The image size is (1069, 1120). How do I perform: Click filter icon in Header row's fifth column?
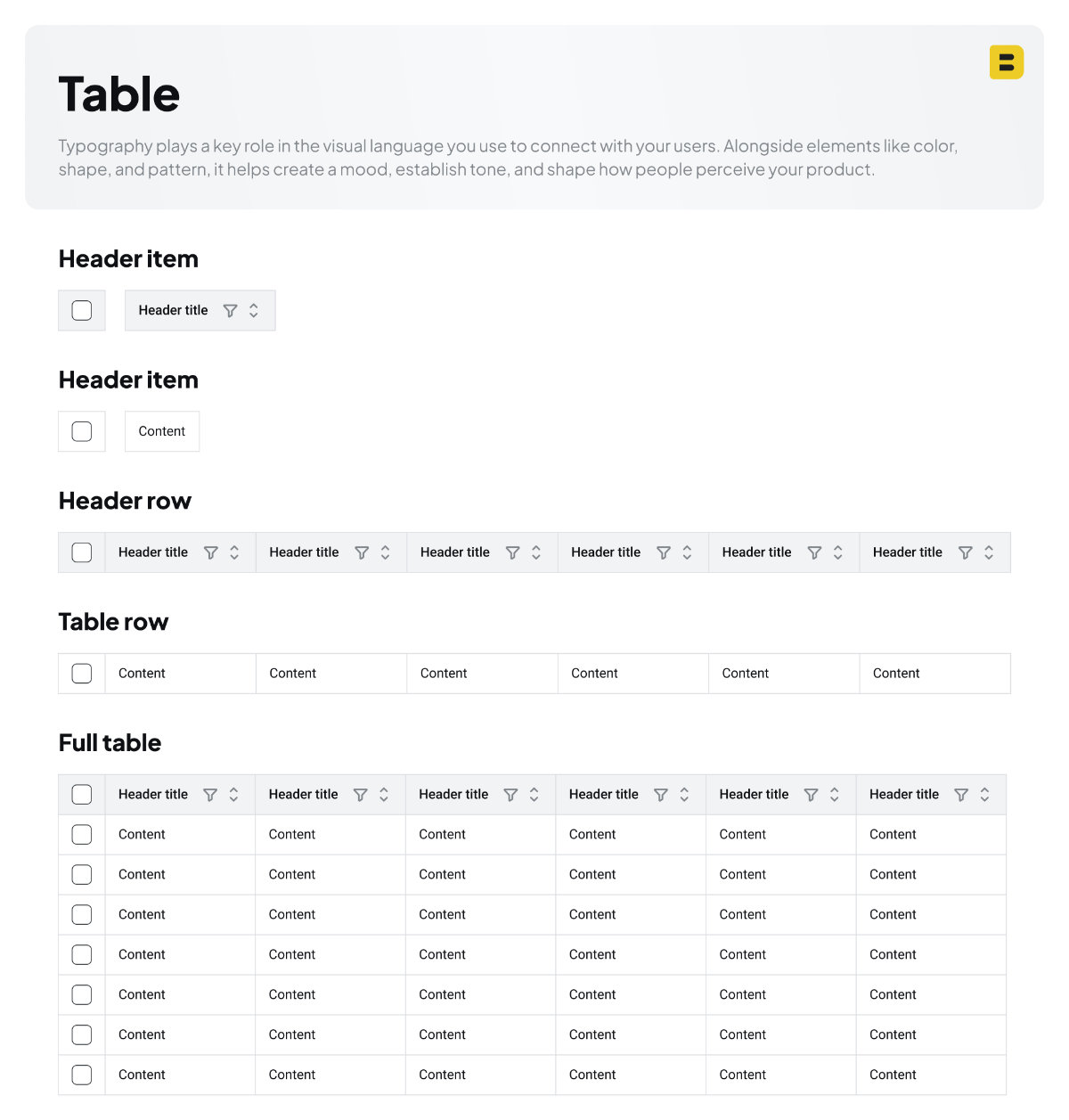tap(814, 553)
